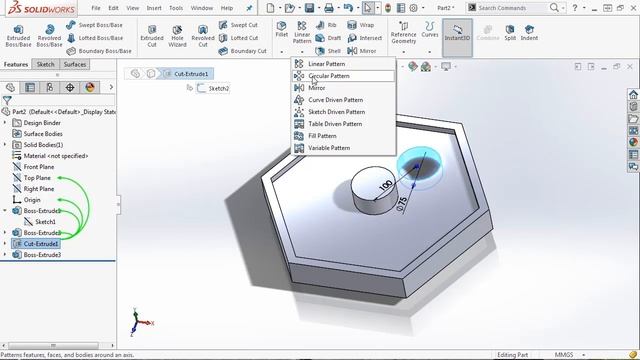The image size is (640, 360).
Task: Open Reference Geometry tools
Action: coord(403,32)
